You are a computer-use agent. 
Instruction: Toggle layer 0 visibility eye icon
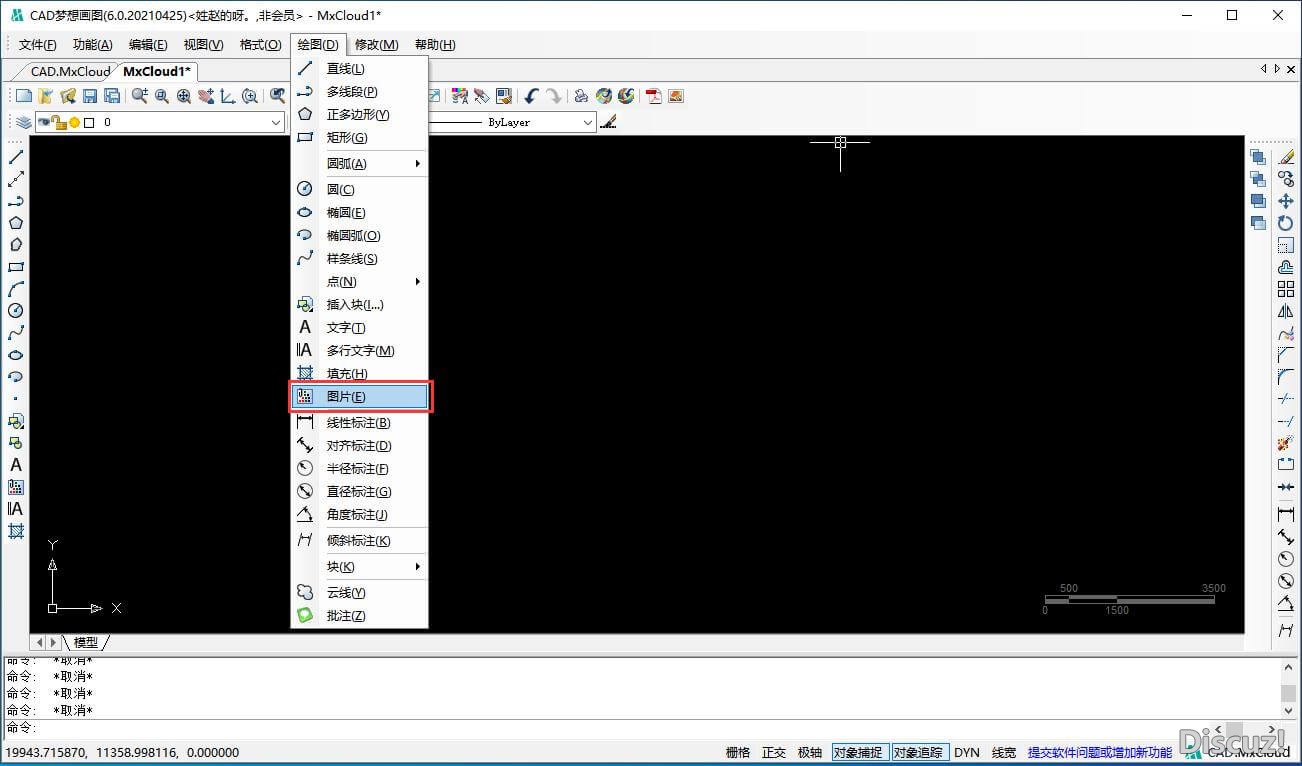point(43,122)
